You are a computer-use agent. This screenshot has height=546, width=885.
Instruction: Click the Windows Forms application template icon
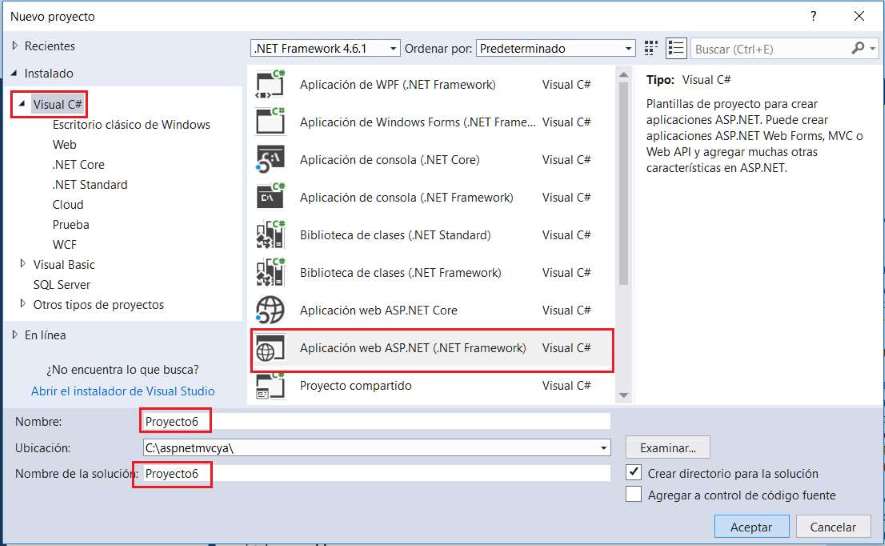270,121
